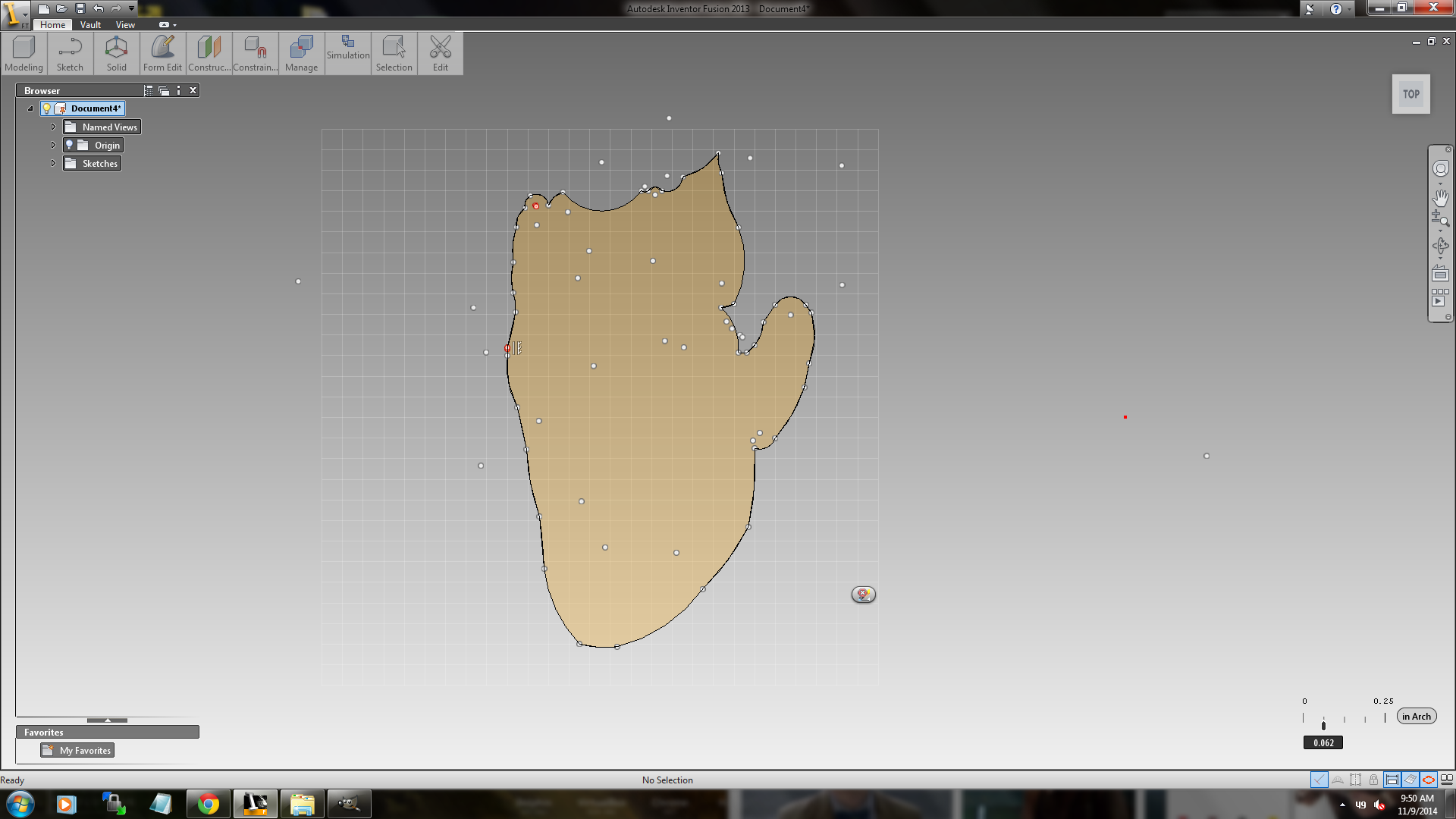Click the navigation wheel icon
Image resolution: width=1456 pixels, height=819 pixels.
point(1440,168)
